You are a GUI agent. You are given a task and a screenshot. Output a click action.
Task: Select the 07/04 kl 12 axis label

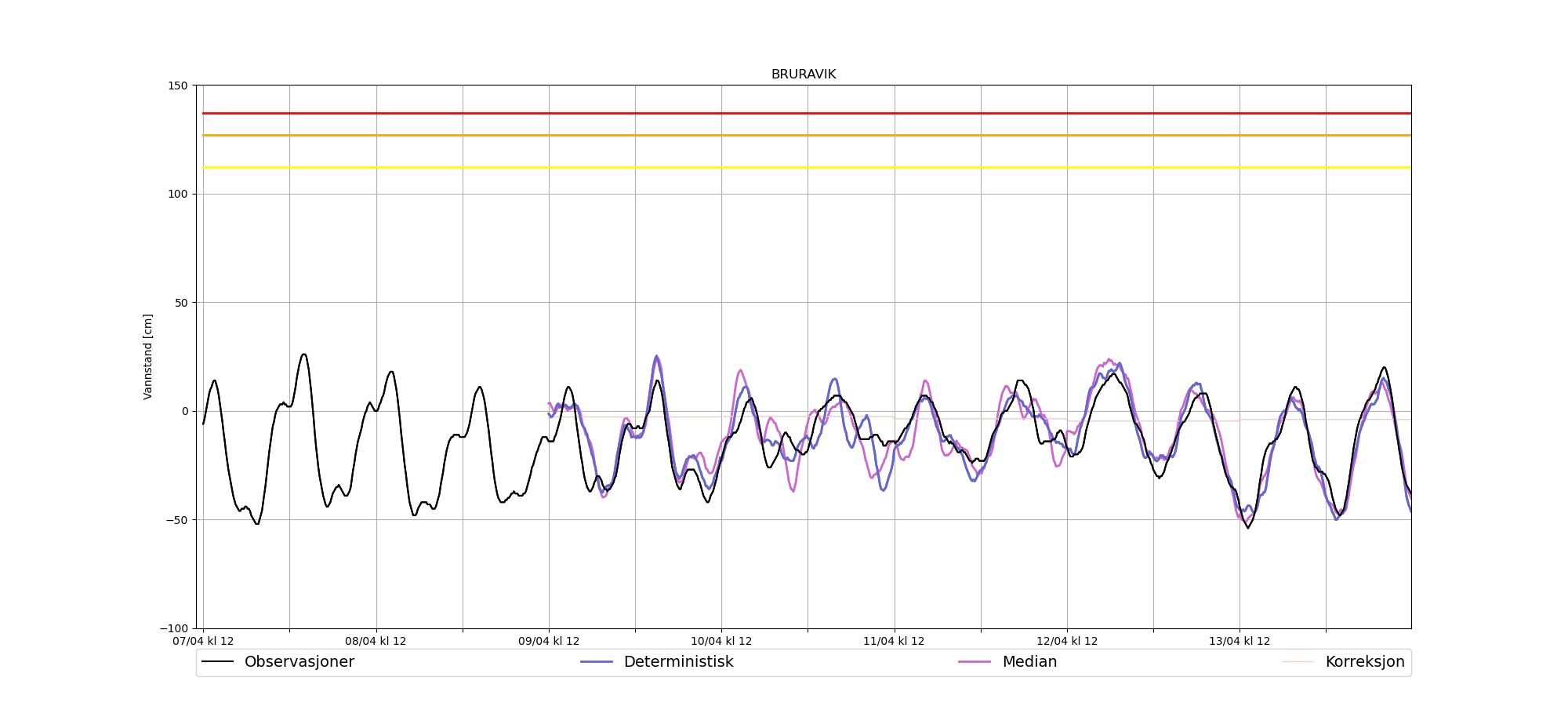click(203, 641)
